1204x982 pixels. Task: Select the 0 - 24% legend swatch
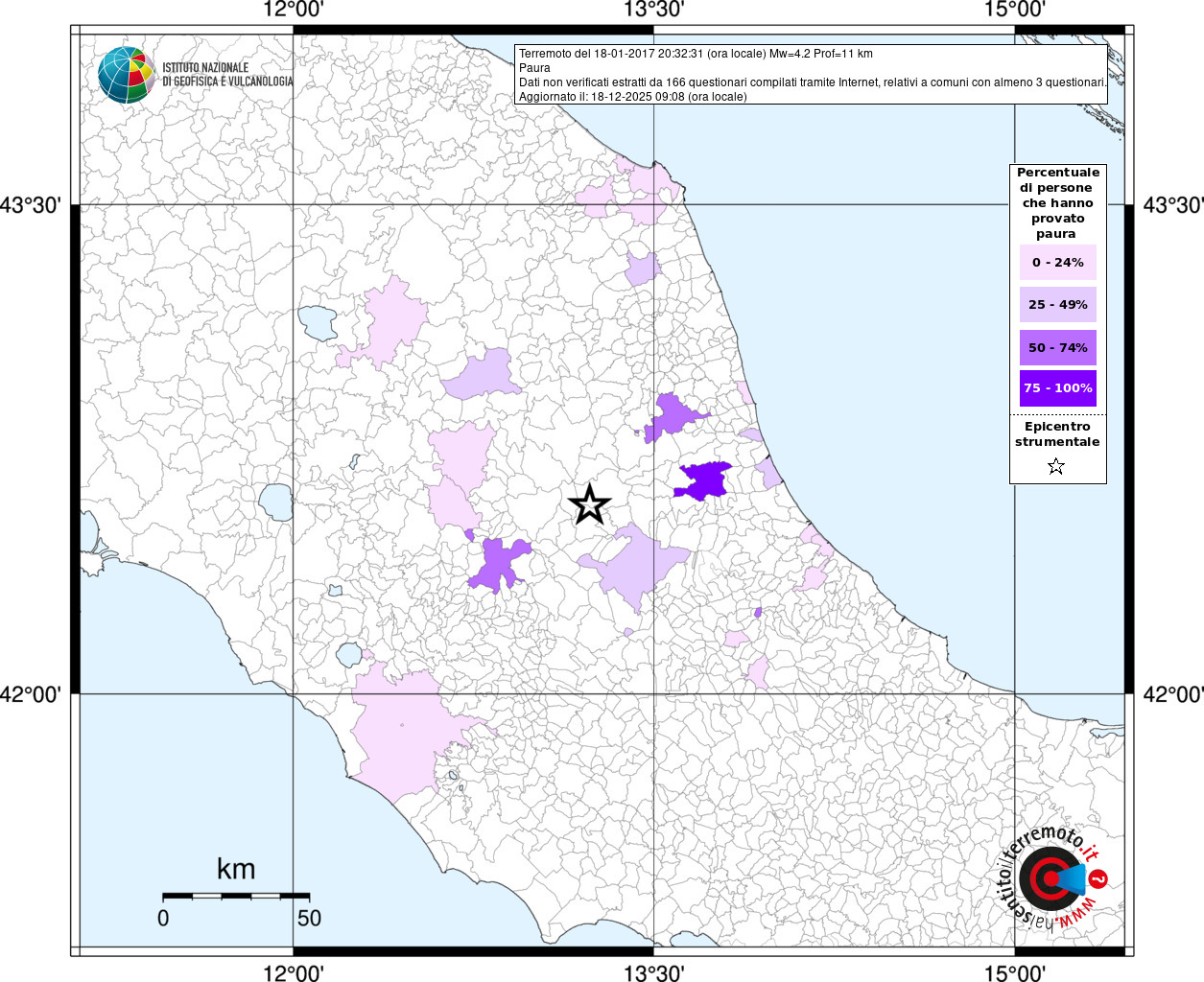coord(1057,263)
